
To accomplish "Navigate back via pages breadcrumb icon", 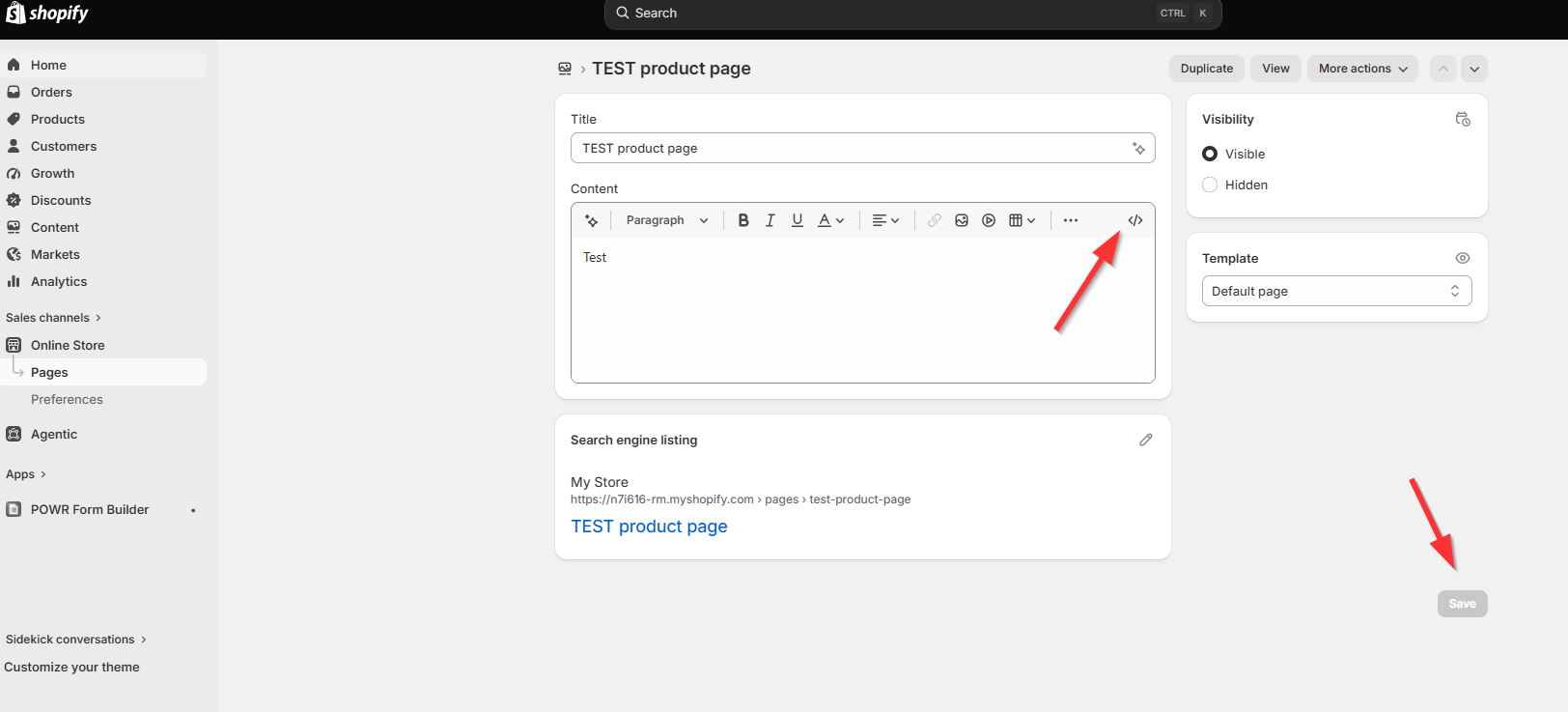I will point(565,69).
